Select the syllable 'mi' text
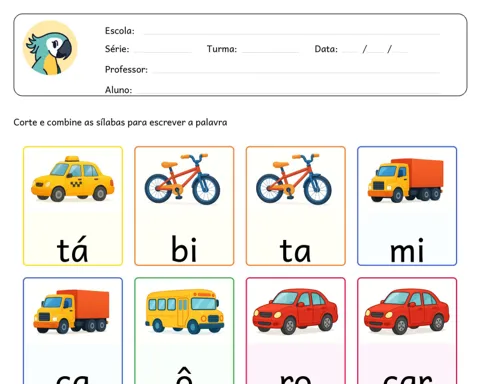The width and height of the screenshot is (480, 384). click(x=407, y=250)
